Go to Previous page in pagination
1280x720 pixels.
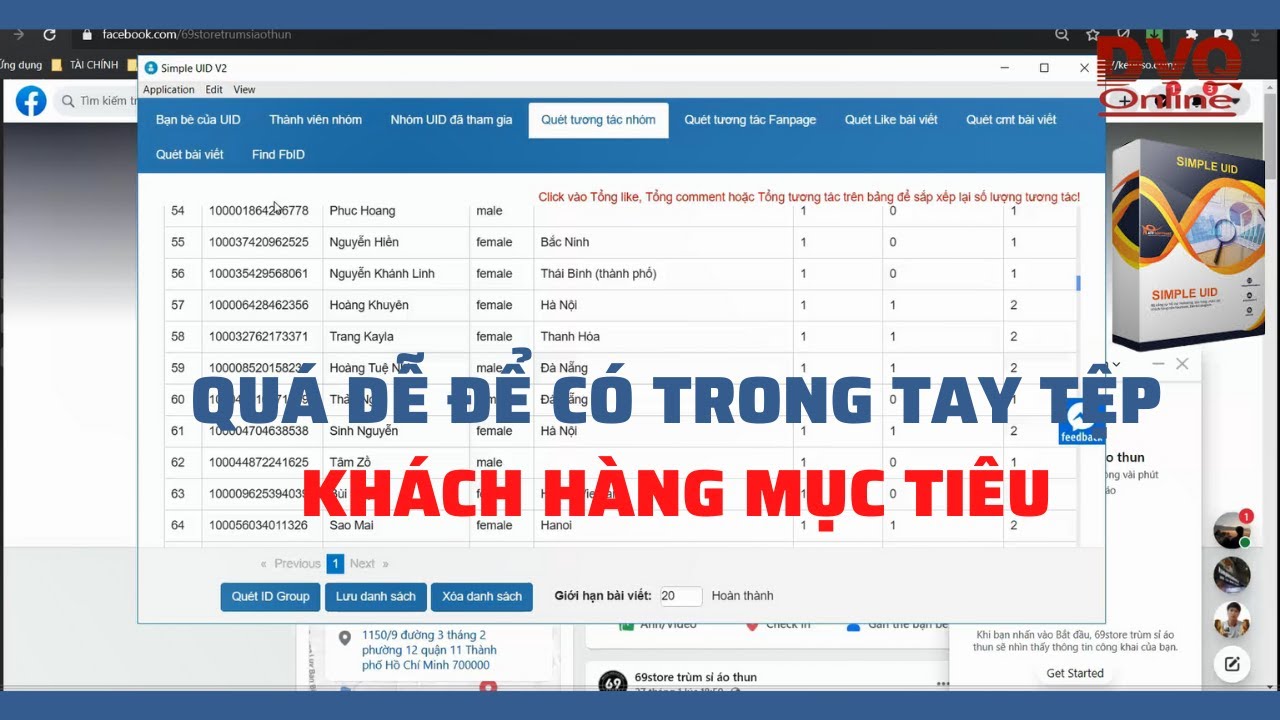pos(291,564)
